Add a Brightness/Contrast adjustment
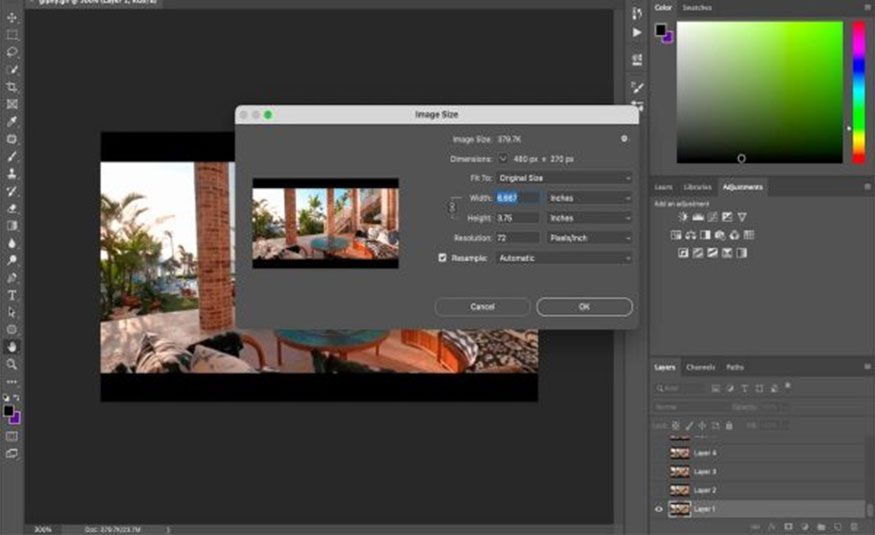Viewport: 875px width, 535px height. [x=683, y=217]
